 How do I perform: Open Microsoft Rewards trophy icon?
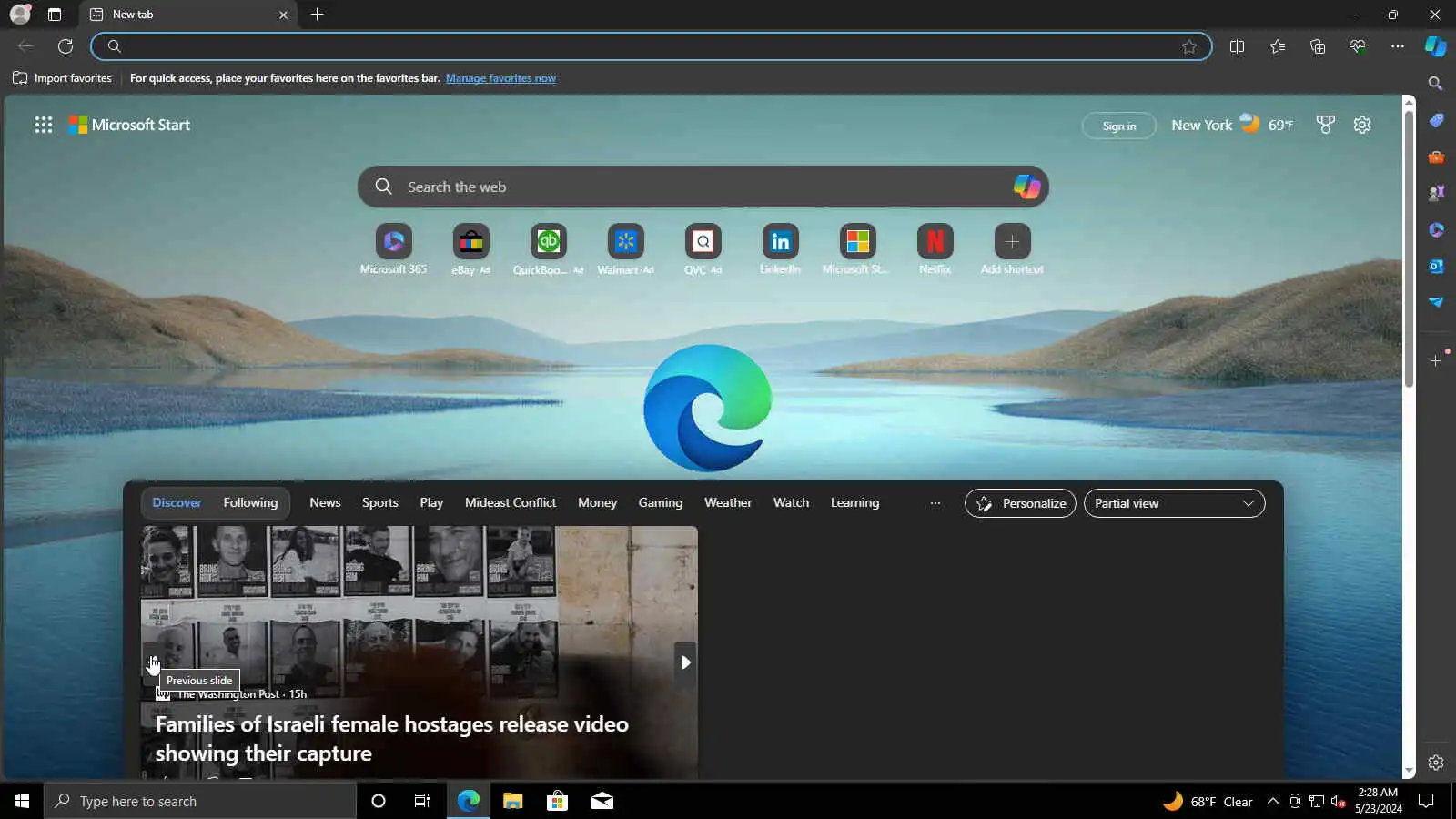click(1326, 125)
